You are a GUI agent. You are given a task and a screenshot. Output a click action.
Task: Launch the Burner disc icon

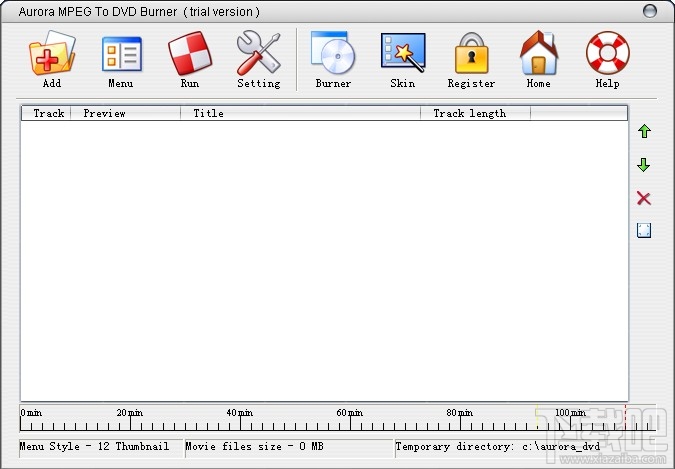[333, 53]
